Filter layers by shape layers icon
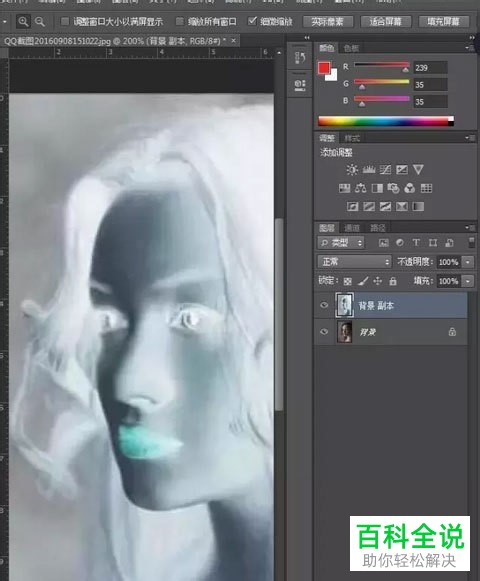480x581 pixels. coord(433,243)
